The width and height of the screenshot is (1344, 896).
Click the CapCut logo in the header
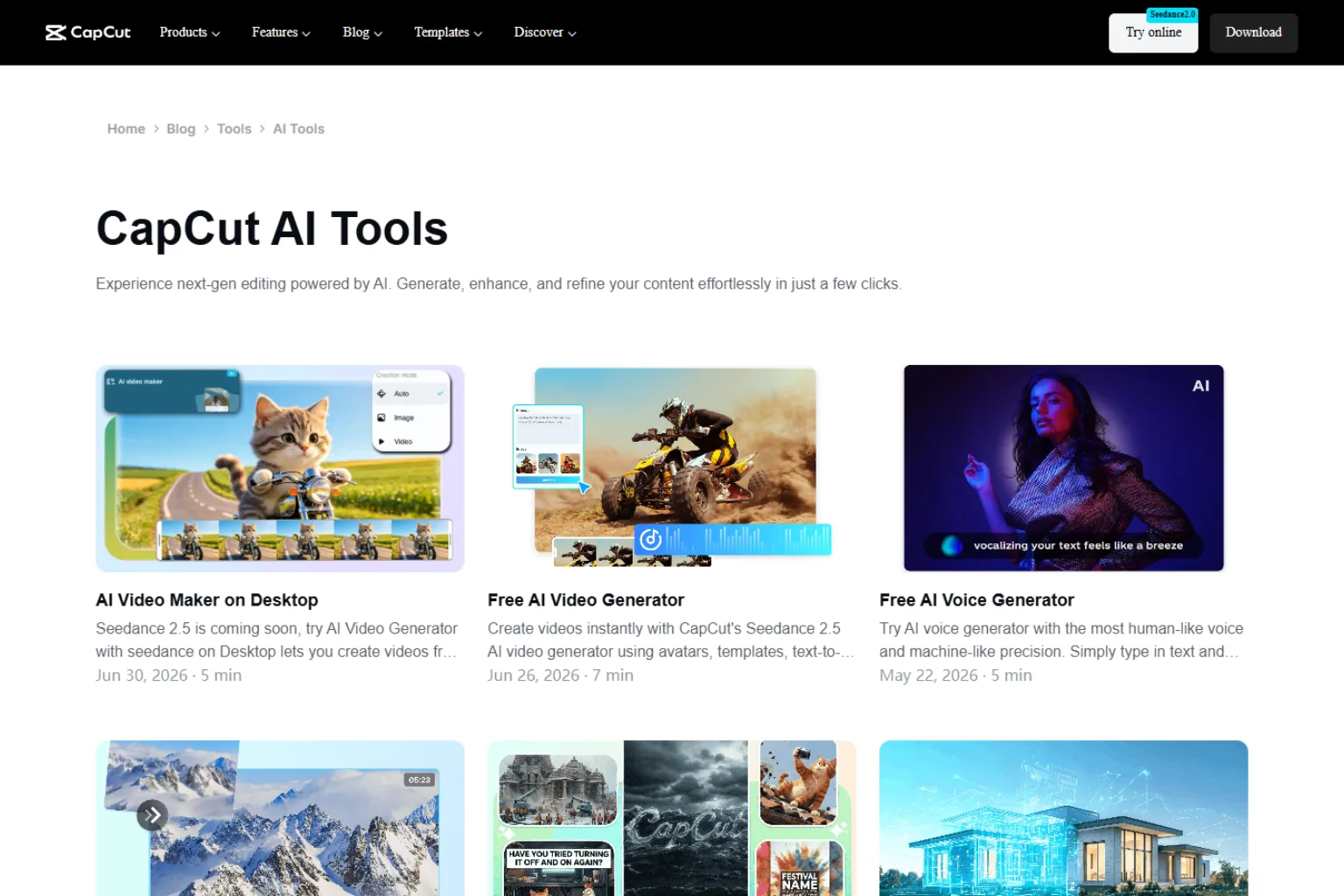click(x=87, y=32)
